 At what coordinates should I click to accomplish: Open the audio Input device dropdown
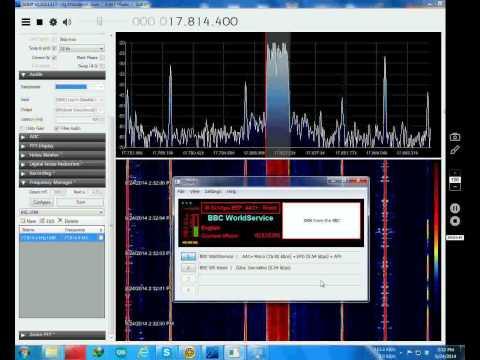pyautogui.click(x=79, y=99)
